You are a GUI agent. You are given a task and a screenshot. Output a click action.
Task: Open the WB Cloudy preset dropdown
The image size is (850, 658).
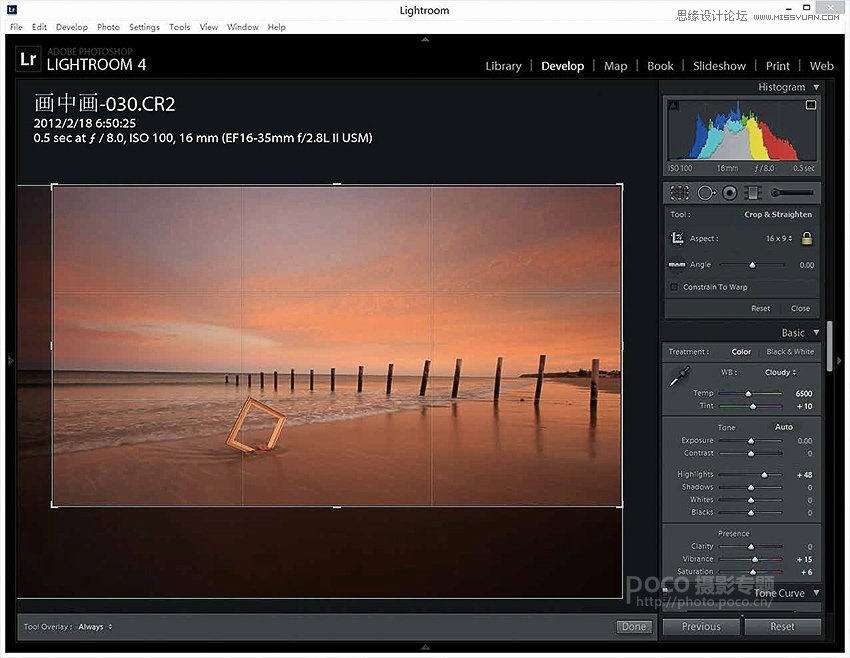tap(781, 372)
